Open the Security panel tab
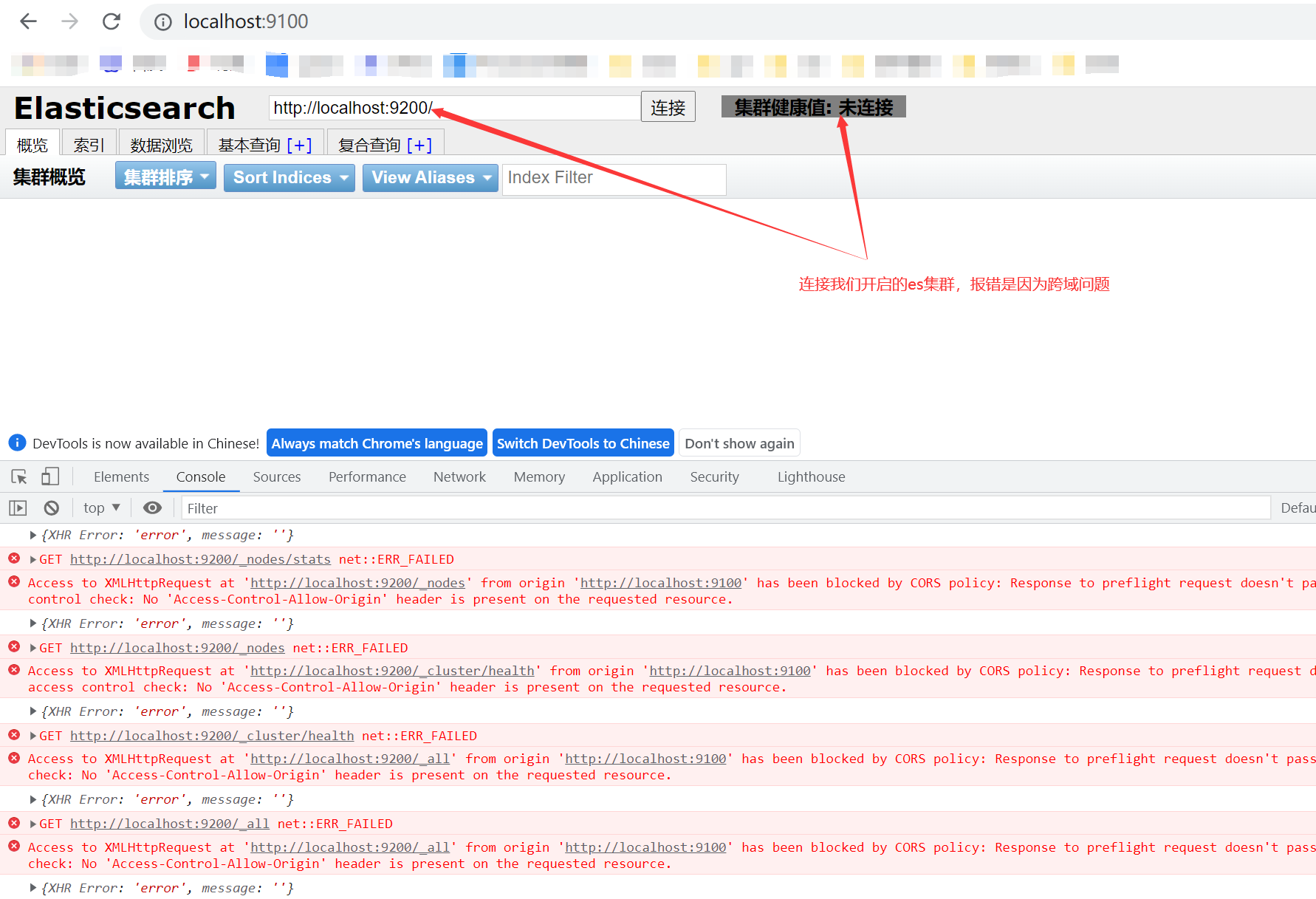This screenshot has height=899, width=1316. click(x=714, y=476)
